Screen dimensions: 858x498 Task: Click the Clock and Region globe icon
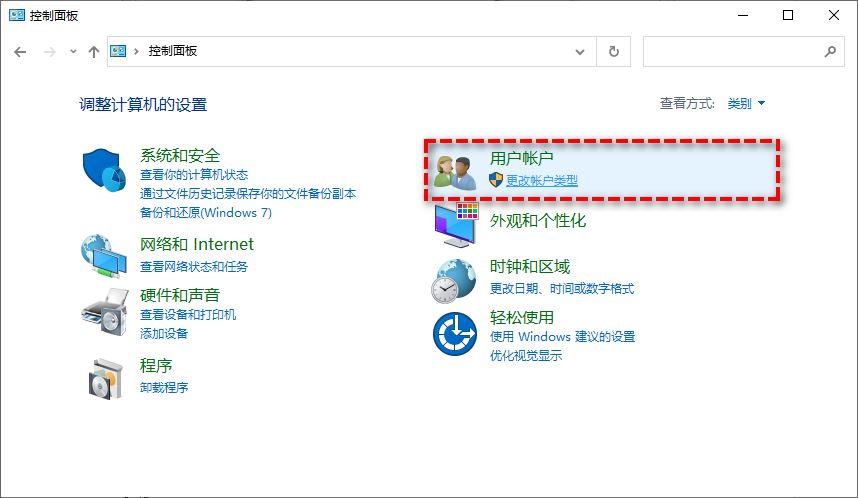[x=456, y=278]
